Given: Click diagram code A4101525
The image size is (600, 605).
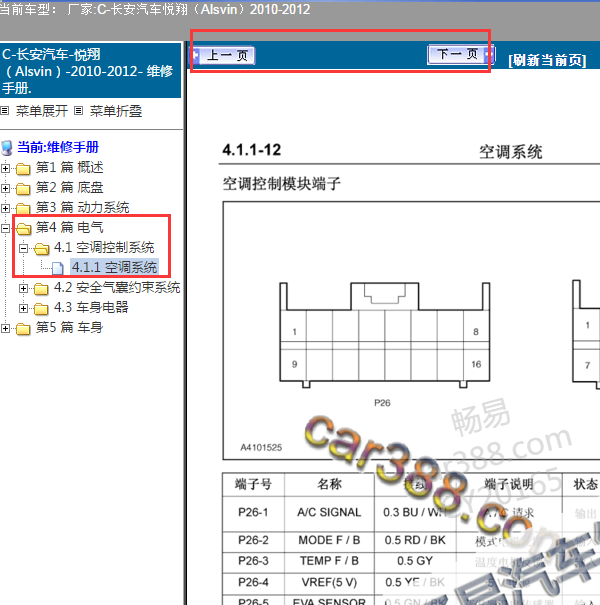Looking at the screenshot, I should coord(261,448).
